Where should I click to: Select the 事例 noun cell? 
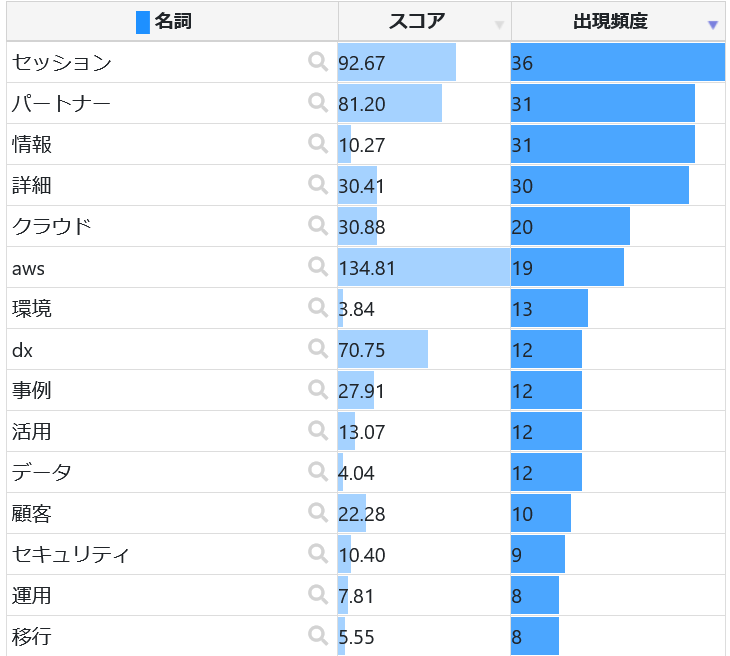31,390
